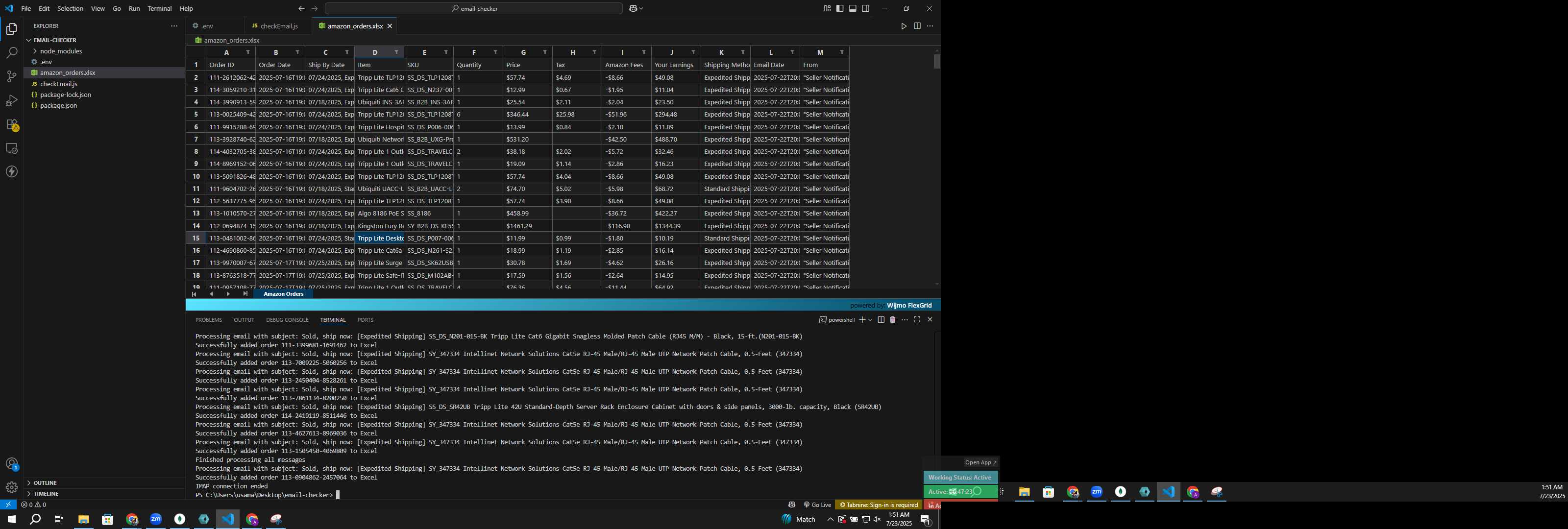Click the email-checker command center search box

point(473,8)
